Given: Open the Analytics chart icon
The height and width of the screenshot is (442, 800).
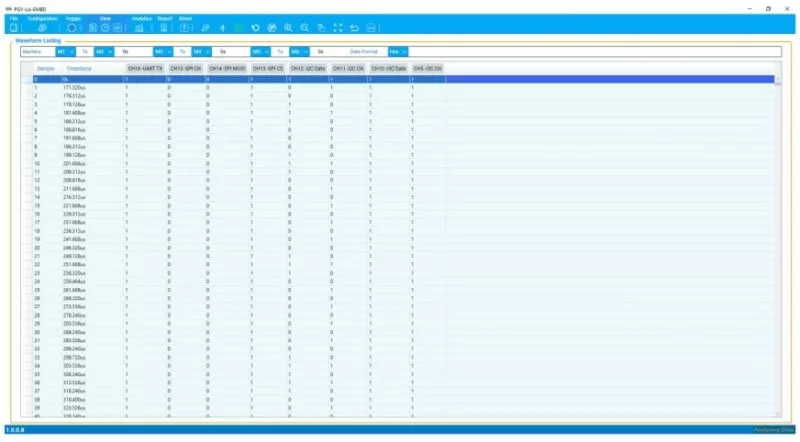Looking at the screenshot, I should coord(139,27).
